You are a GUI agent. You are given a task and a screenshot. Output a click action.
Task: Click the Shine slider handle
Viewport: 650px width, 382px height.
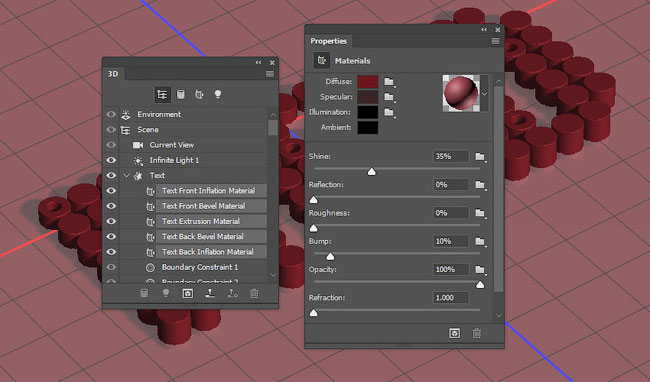[x=371, y=172]
